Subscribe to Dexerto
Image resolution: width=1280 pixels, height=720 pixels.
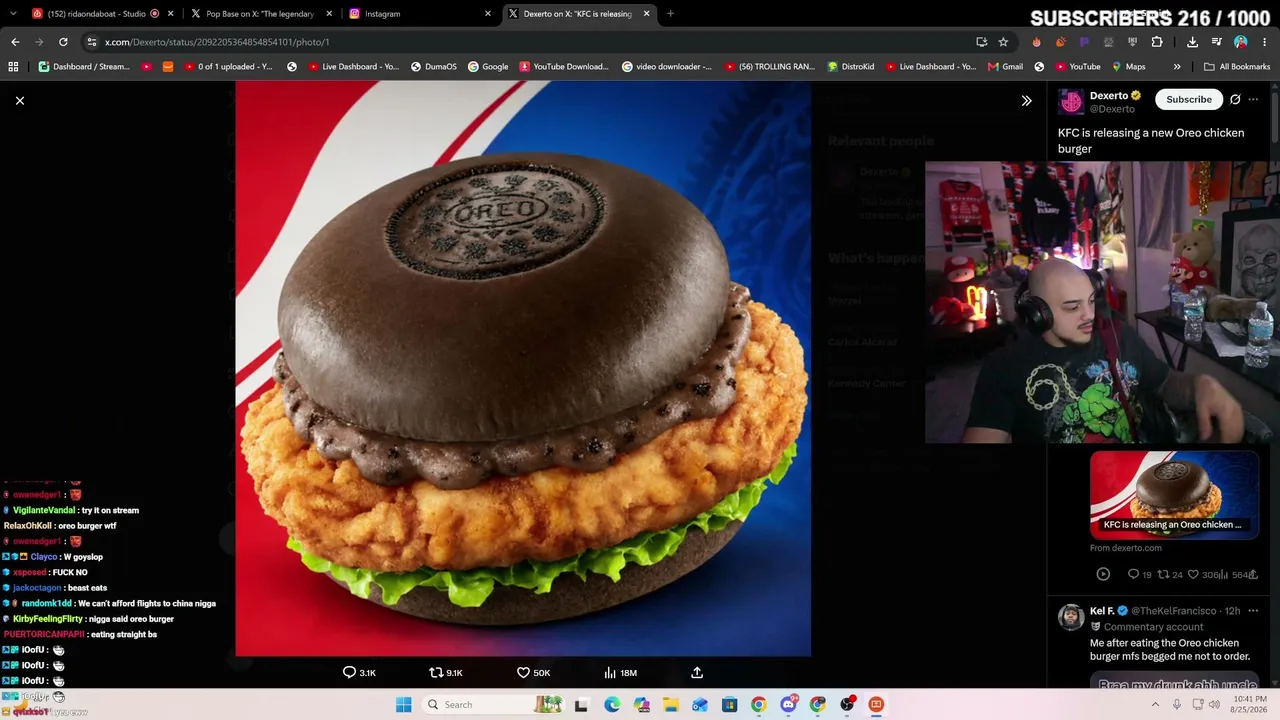(1189, 99)
